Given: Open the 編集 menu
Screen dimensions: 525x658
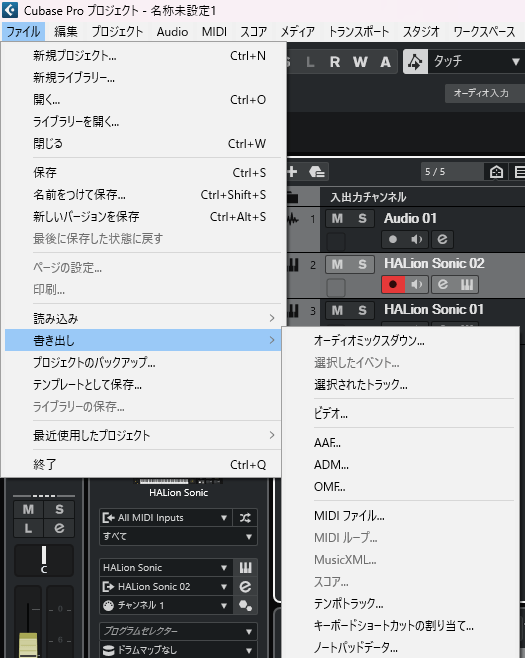Looking at the screenshot, I should coord(66,31).
